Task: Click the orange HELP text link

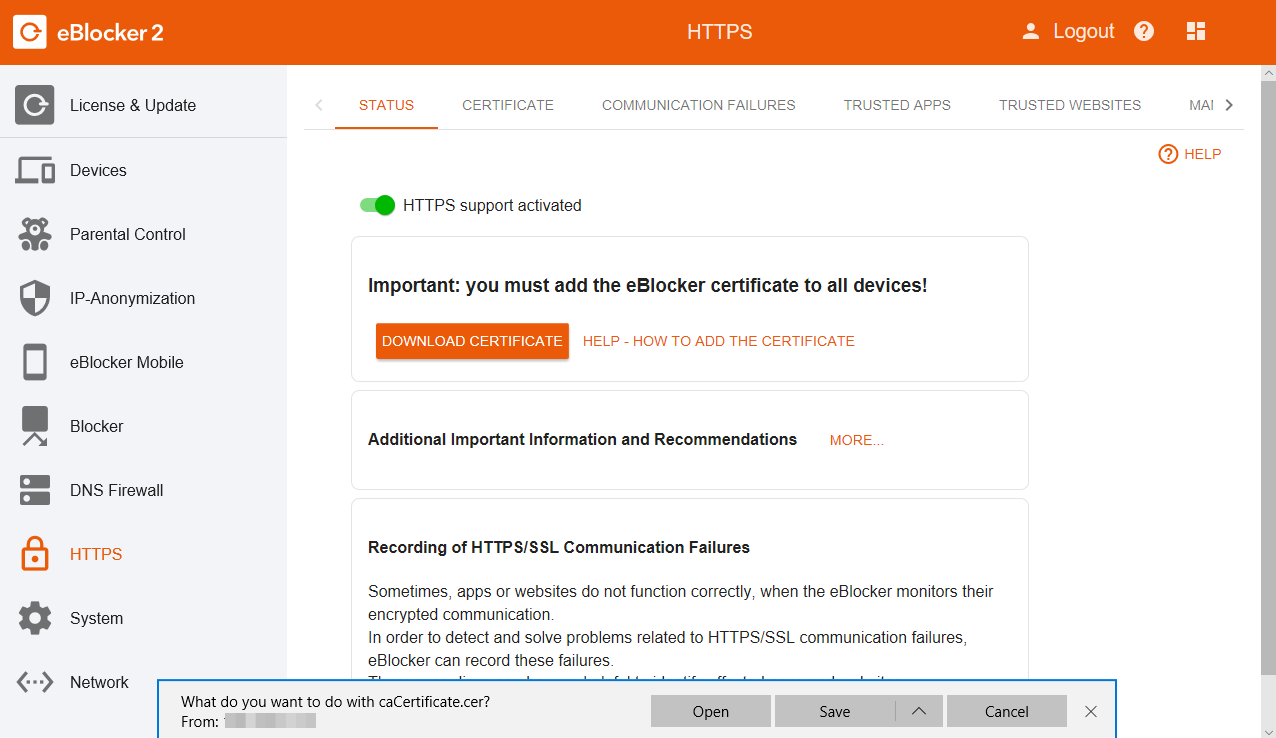Action: 1203,154
